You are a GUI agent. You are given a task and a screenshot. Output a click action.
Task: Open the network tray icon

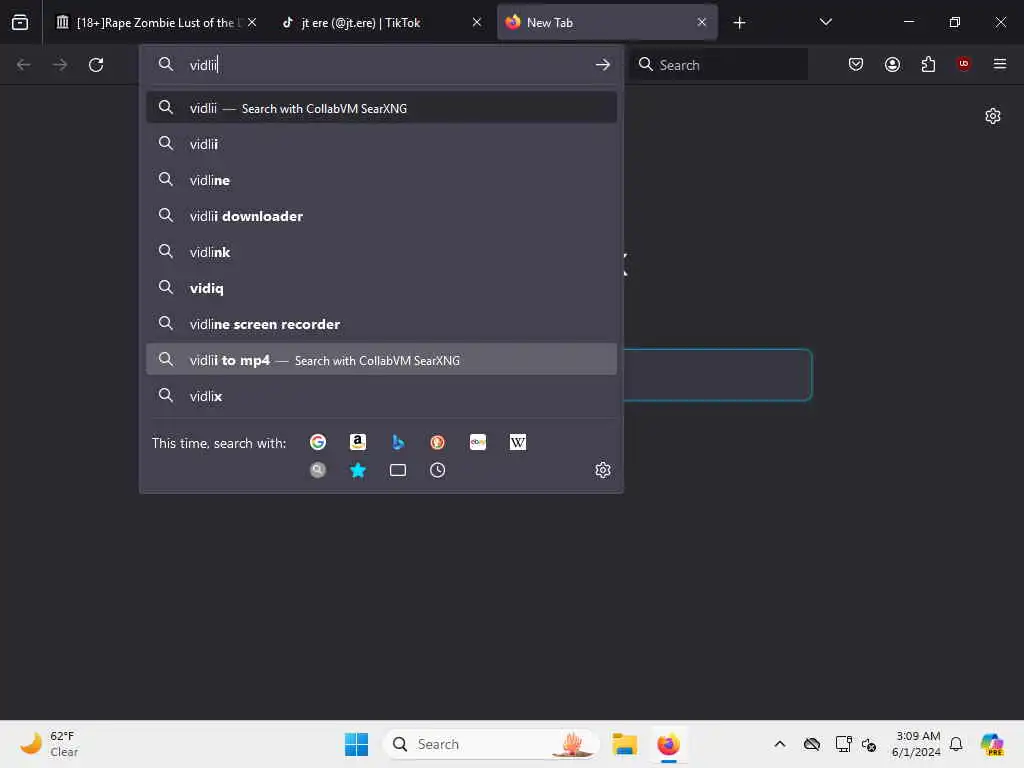(x=843, y=744)
